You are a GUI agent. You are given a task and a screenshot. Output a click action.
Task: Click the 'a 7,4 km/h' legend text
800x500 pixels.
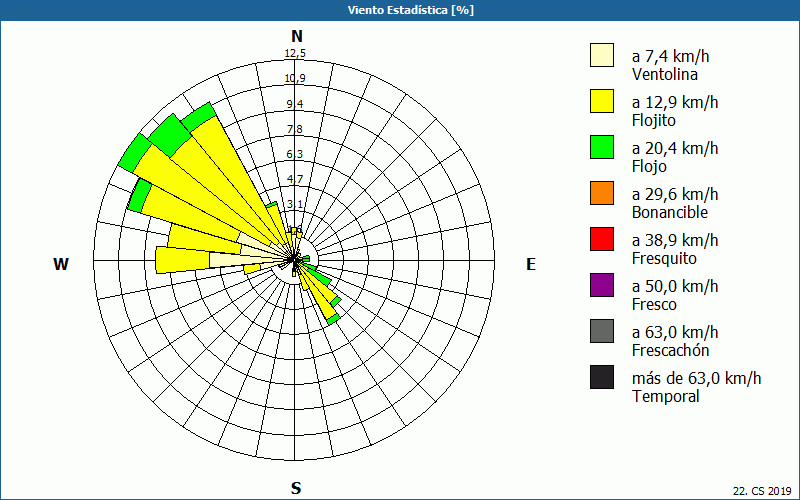(x=670, y=56)
